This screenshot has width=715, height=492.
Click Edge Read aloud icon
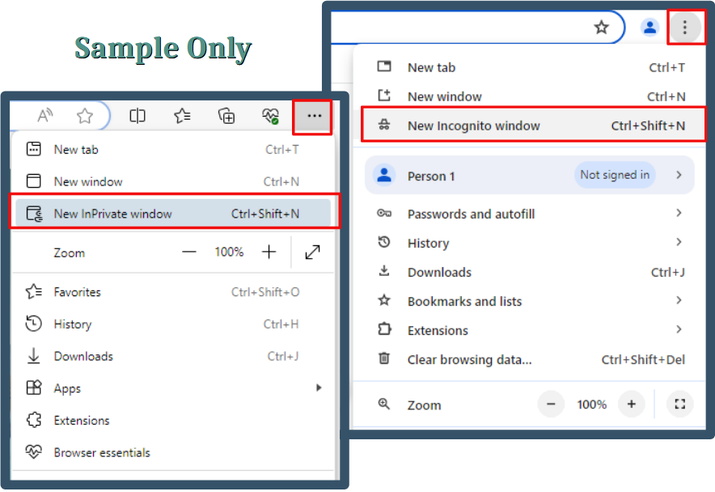(45, 115)
